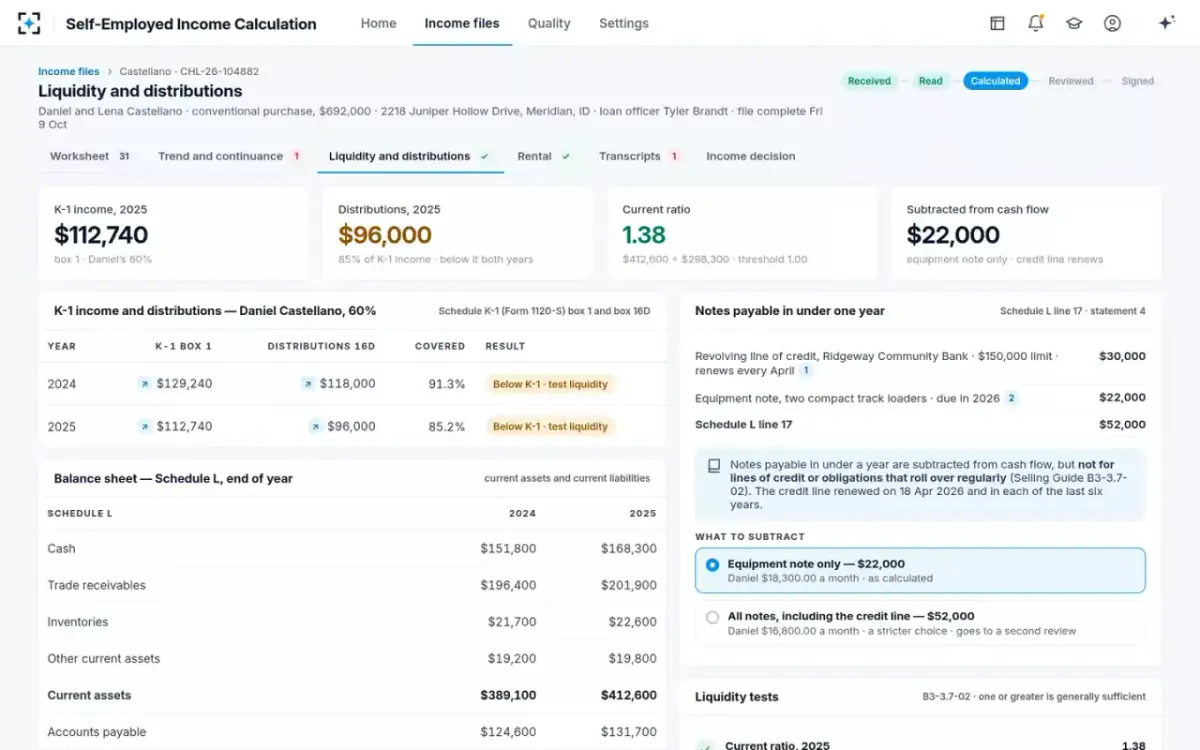Screen dimensions: 1200x750
Task: Open the graduation cap learning icon
Action: (1074, 23)
